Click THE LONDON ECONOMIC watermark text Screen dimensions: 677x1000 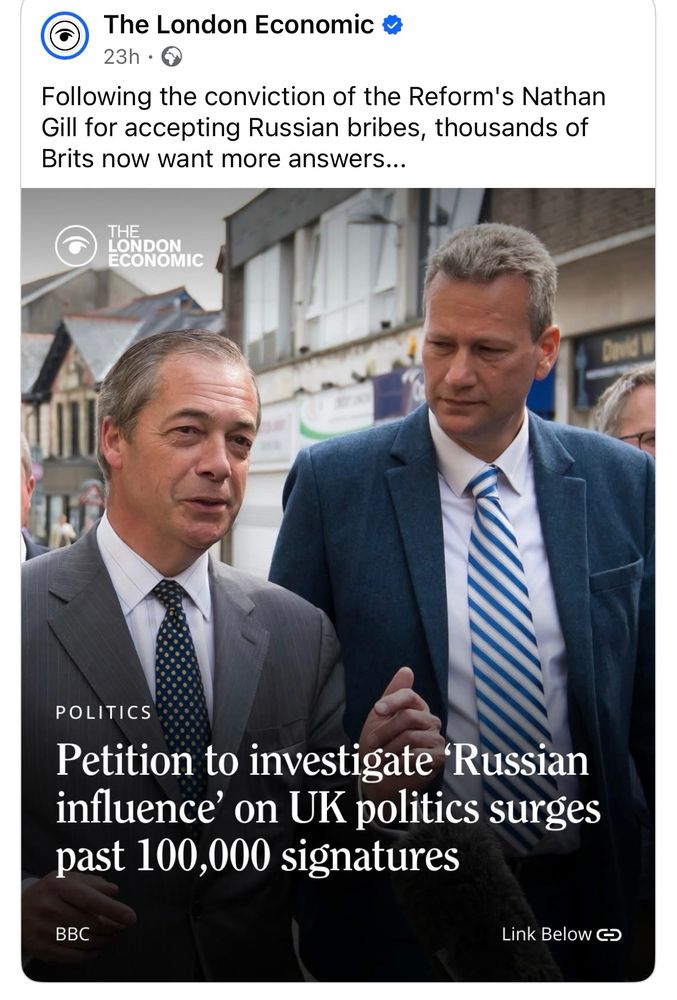click(x=155, y=246)
